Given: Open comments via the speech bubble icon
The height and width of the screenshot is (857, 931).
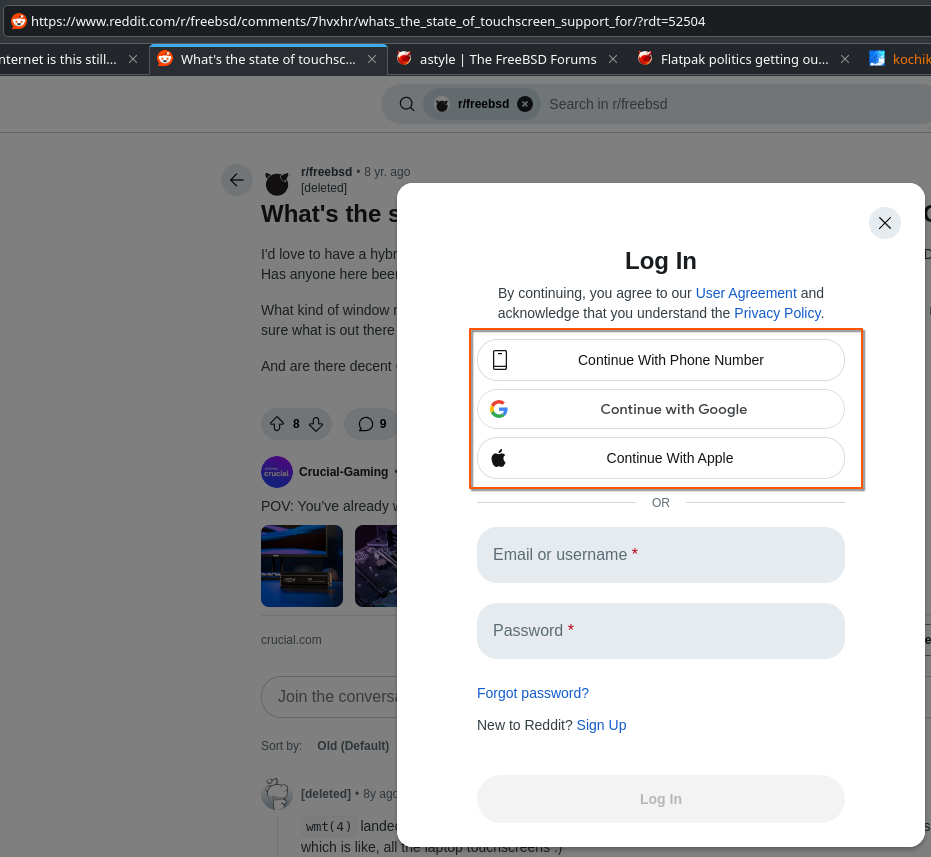Looking at the screenshot, I should (366, 424).
